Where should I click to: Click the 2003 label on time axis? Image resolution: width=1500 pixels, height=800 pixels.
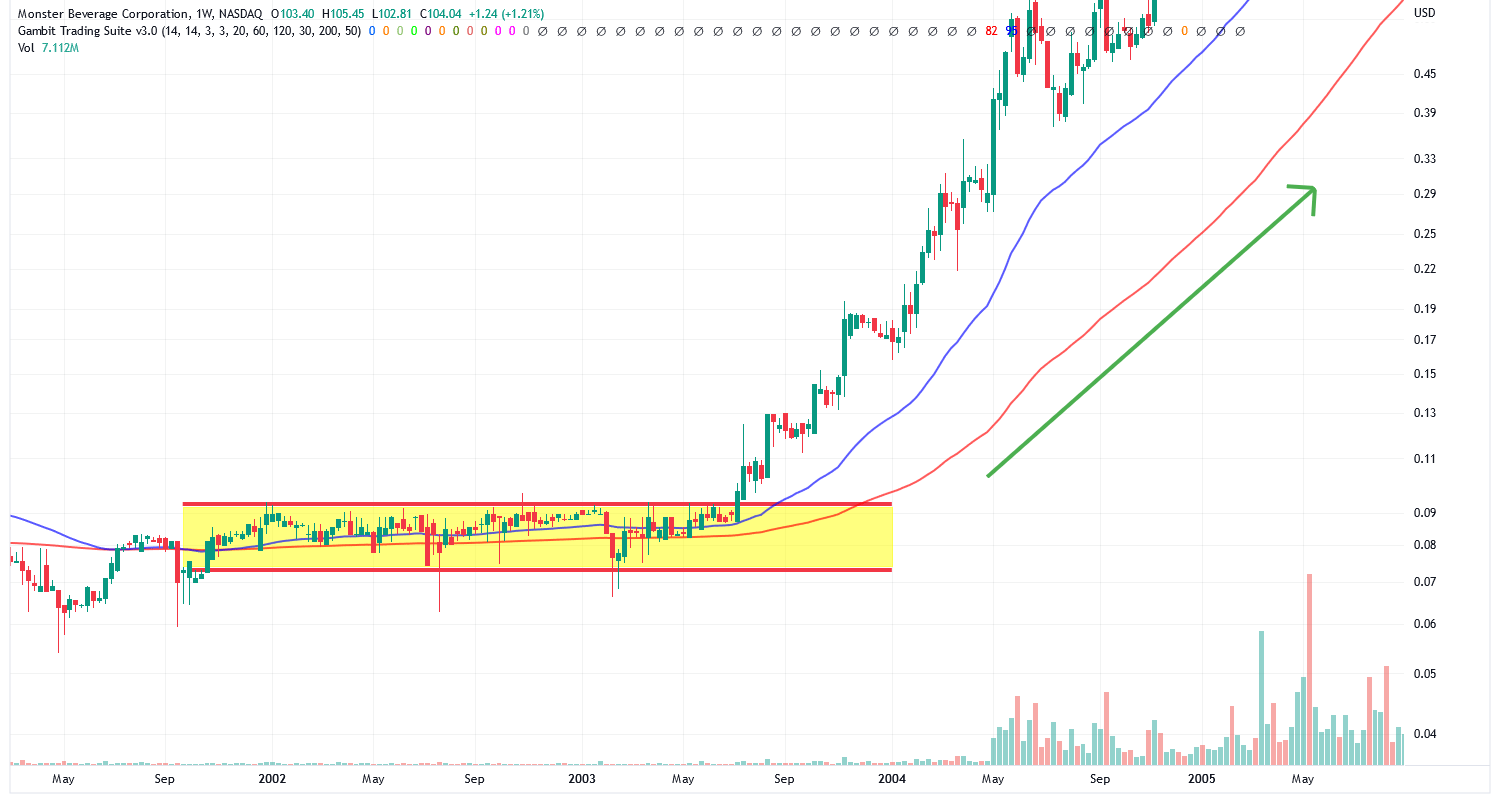tap(582, 778)
